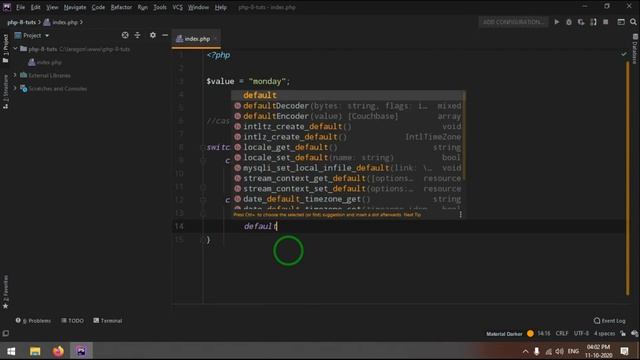Open the Event Log

[609, 320]
